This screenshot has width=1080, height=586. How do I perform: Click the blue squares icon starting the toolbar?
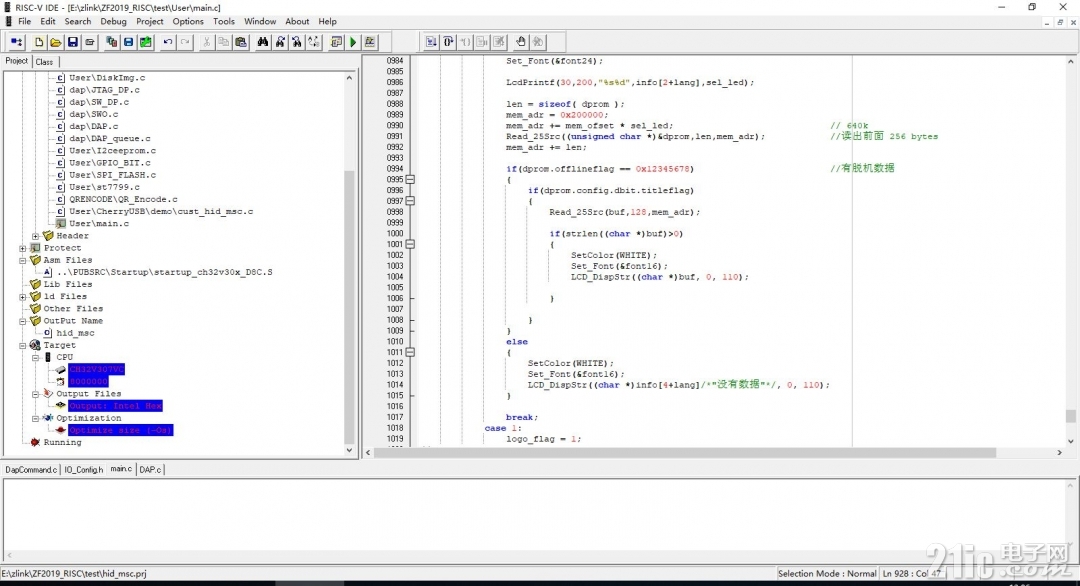tap(17, 42)
